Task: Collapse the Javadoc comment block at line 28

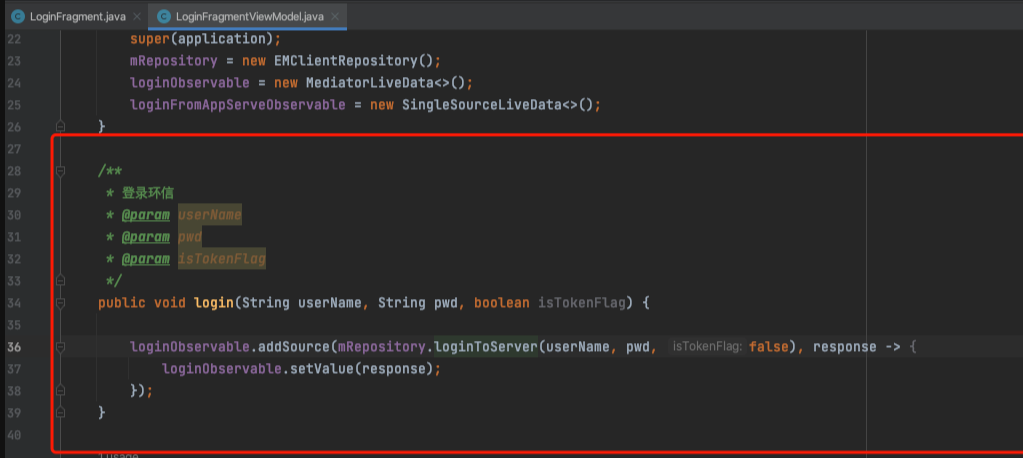Action: click(x=61, y=171)
